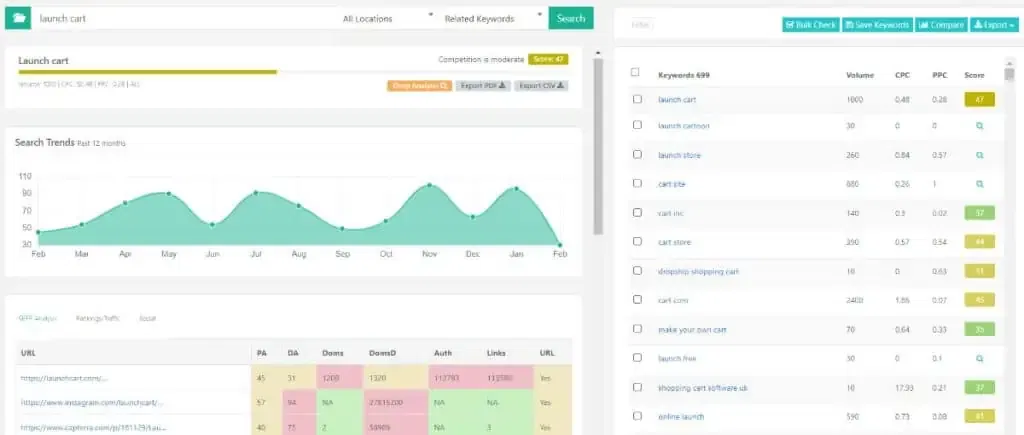The image size is (1024, 435).
Task: Click the May data point on trends chart
Action: [168, 193]
